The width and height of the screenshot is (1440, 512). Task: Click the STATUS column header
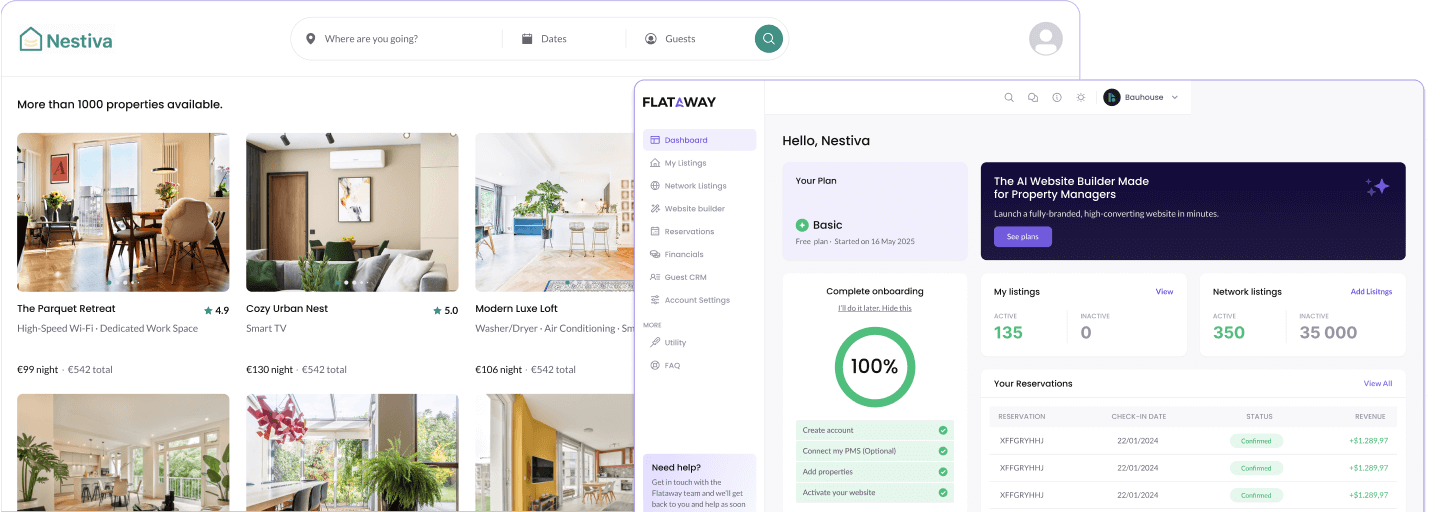[x=1259, y=416]
